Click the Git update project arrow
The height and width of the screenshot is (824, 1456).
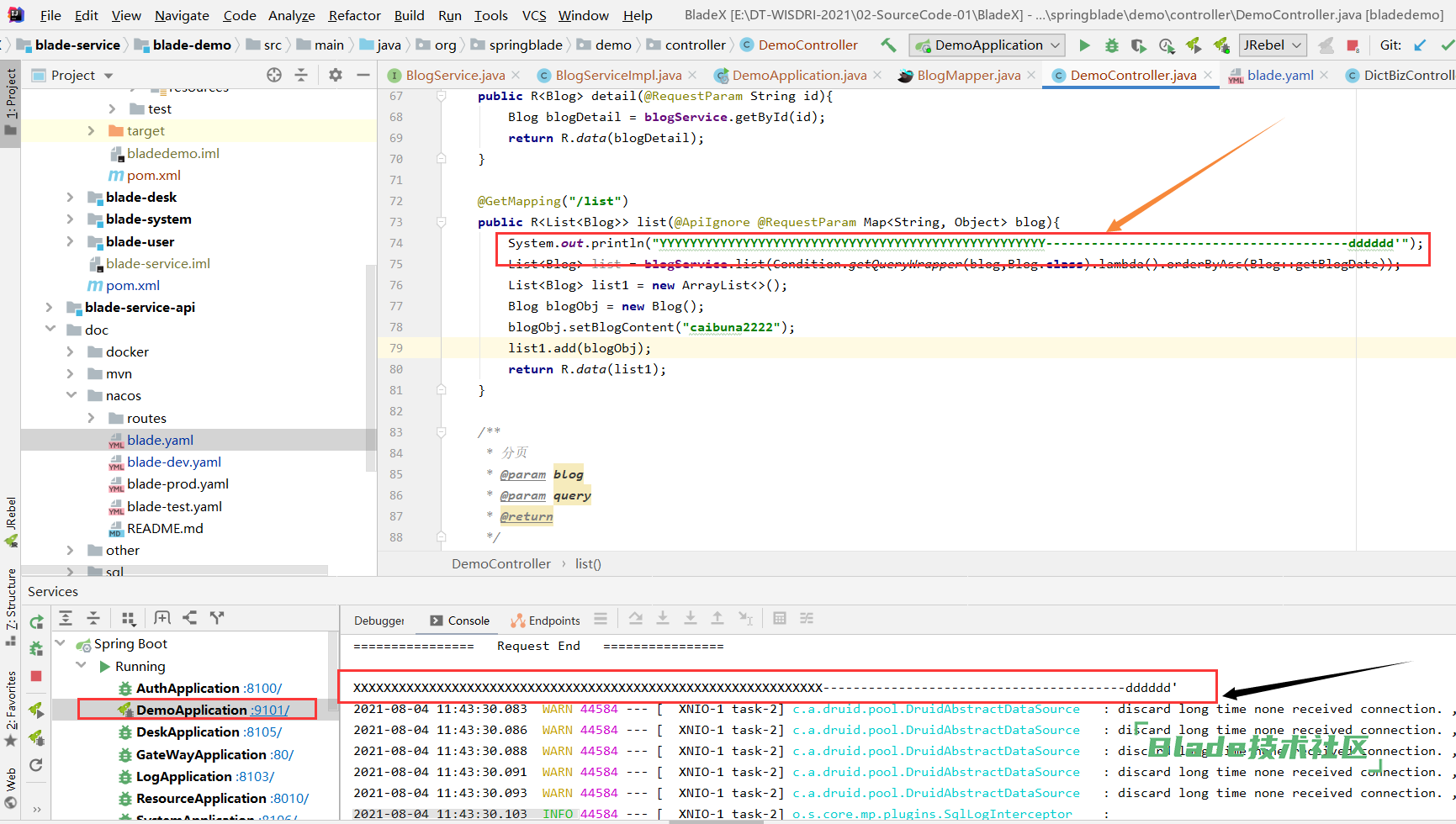pos(1420,45)
